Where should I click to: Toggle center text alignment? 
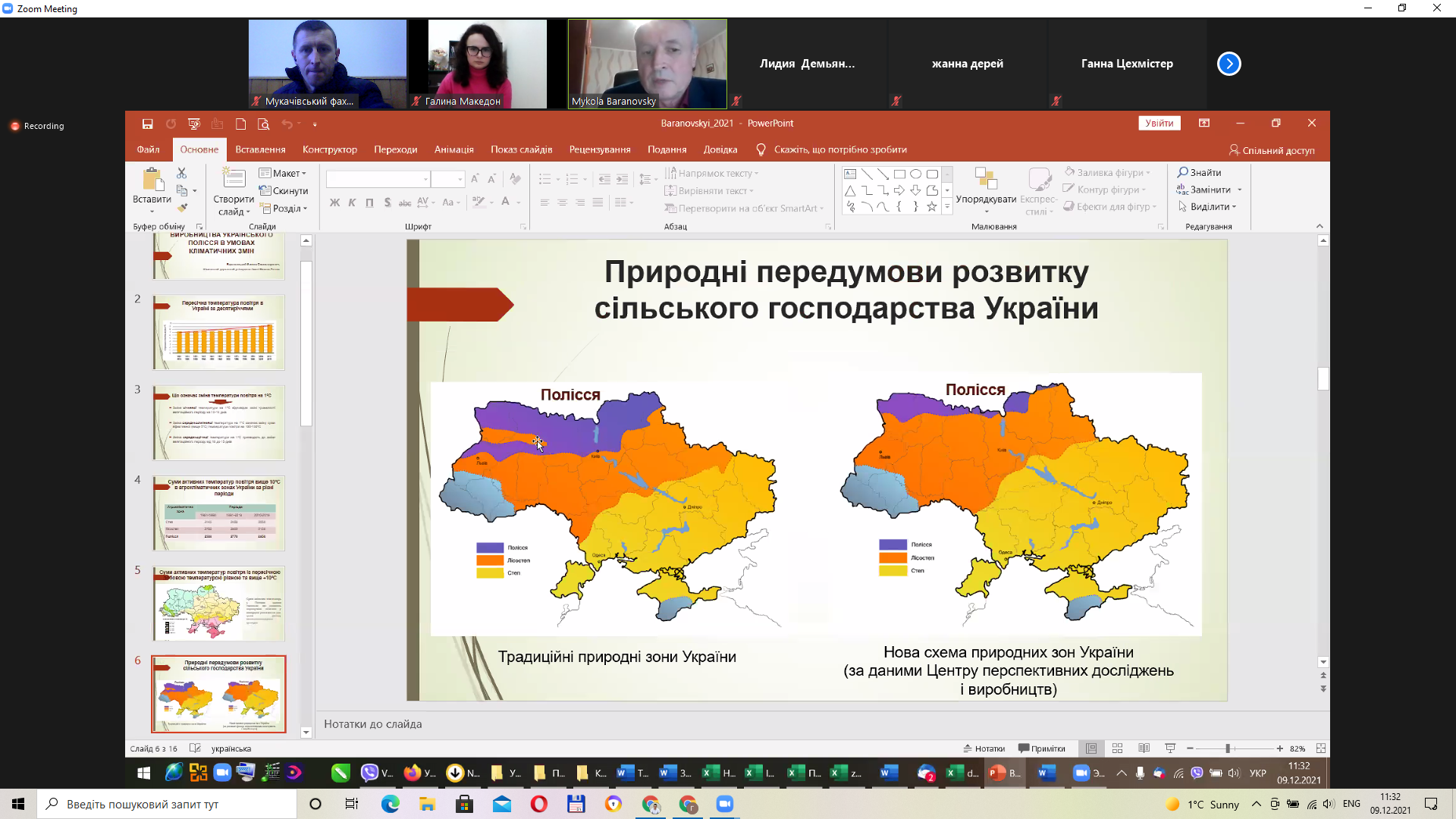coord(562,202)
